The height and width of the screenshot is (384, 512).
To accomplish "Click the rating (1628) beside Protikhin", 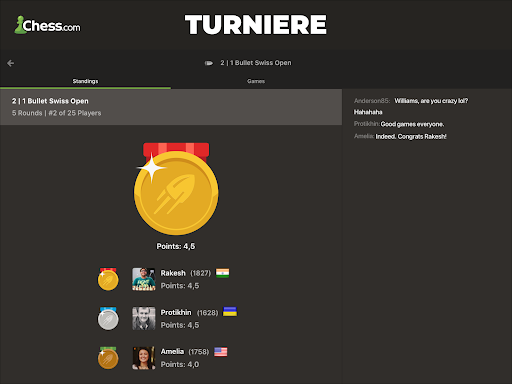I will pos(207,313).
